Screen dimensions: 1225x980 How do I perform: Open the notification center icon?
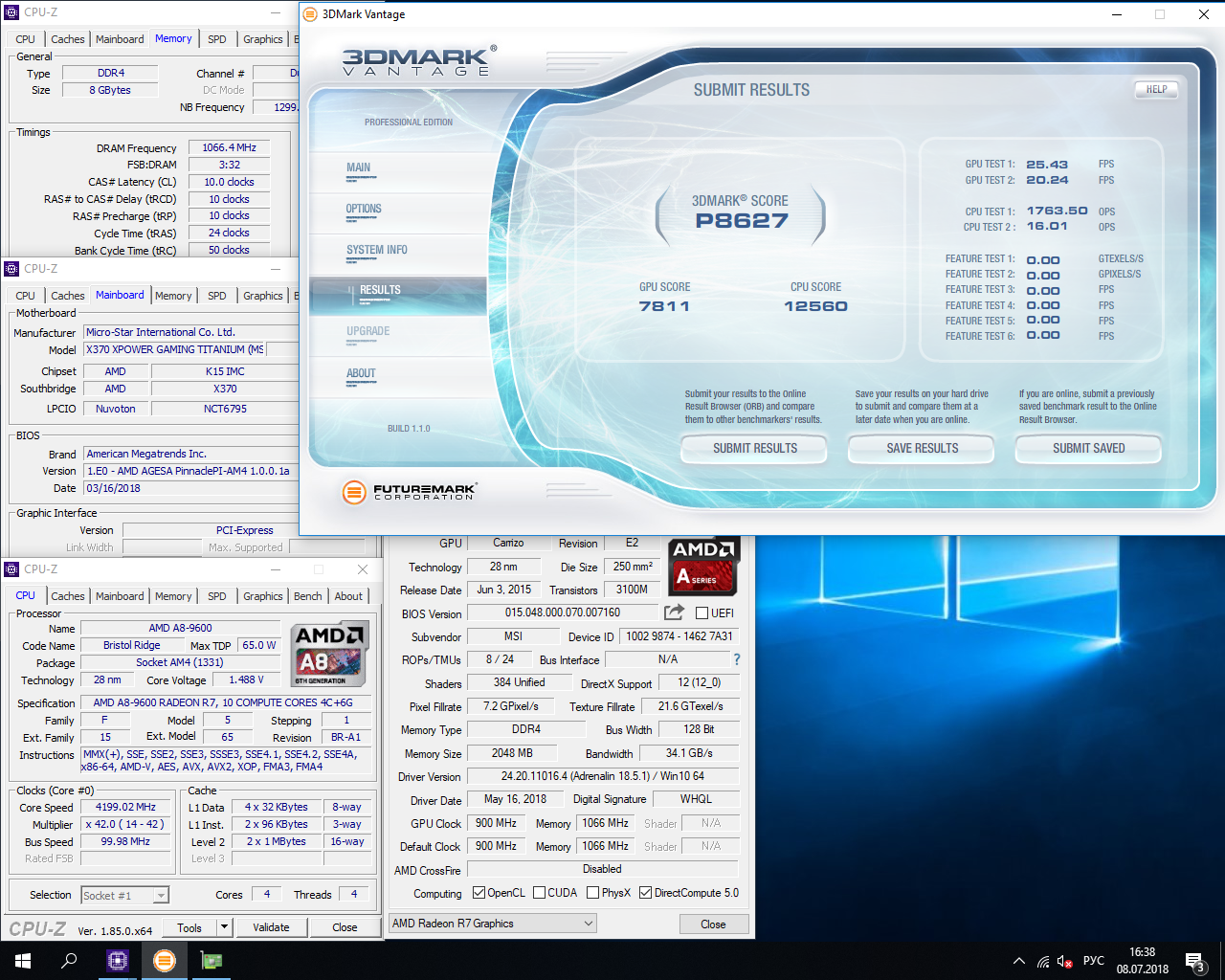1195,961
